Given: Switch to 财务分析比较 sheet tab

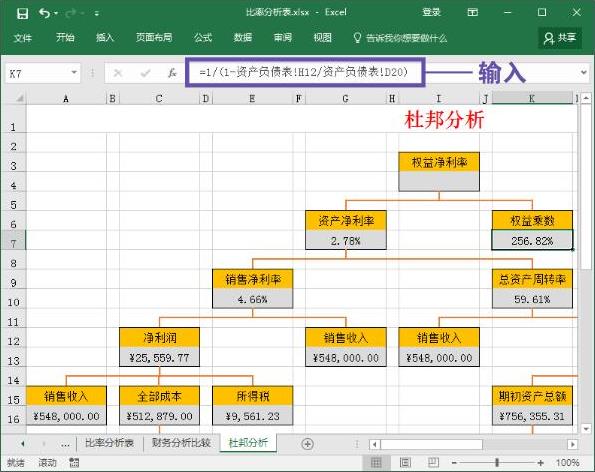Looking at the screenshot, I should point(181,443).
